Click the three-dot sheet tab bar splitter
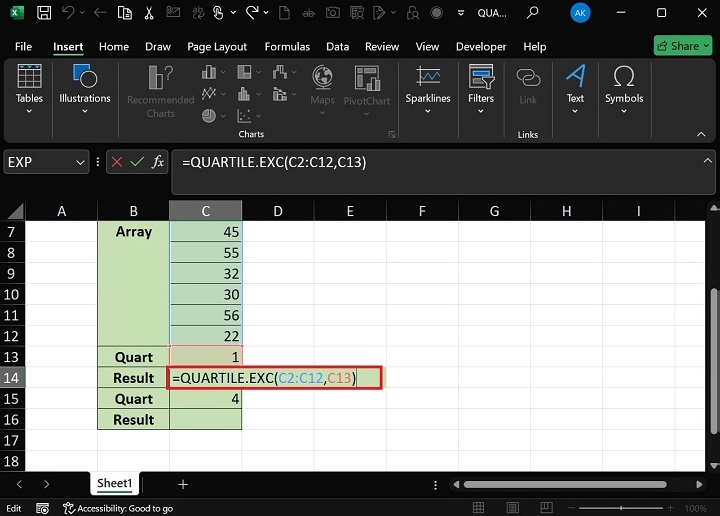Screen dimensions: 720x516 [x=435, y=485]
